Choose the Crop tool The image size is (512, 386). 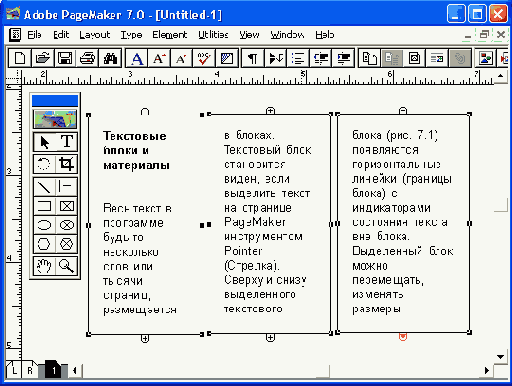(x=66, y=164)
